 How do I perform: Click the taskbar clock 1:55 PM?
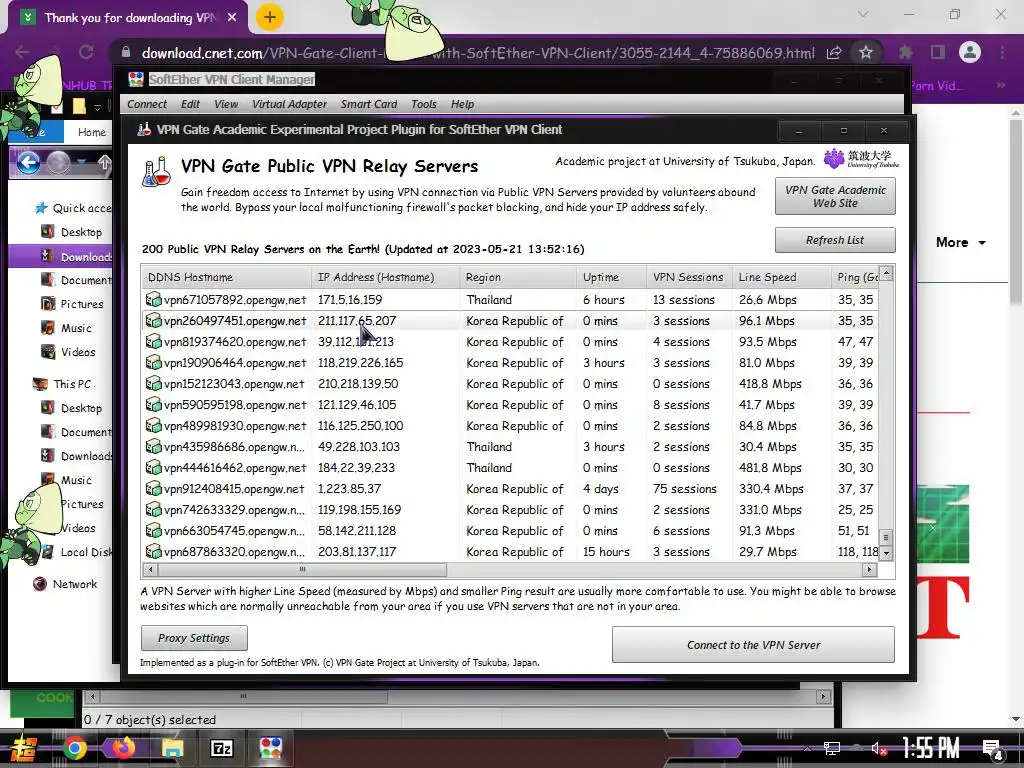[931, 748]
